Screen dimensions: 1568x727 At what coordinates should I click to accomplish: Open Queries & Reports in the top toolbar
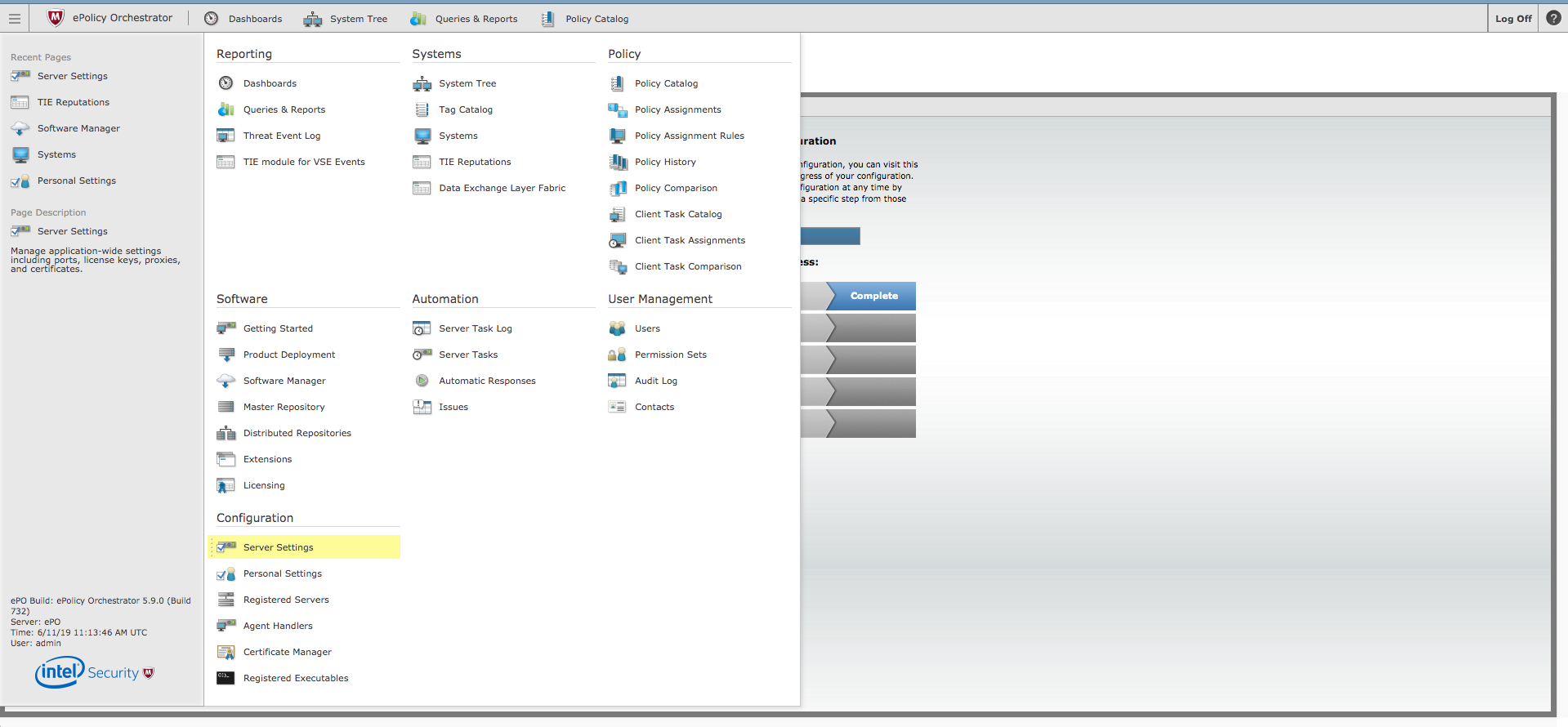(x=464, y=18)
